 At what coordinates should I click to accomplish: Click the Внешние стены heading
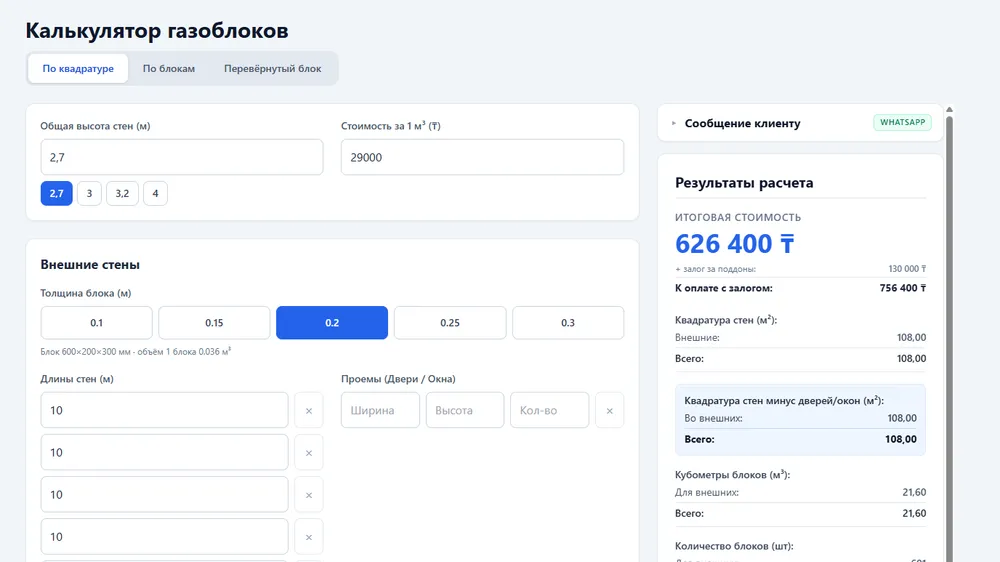pos(90,264)
